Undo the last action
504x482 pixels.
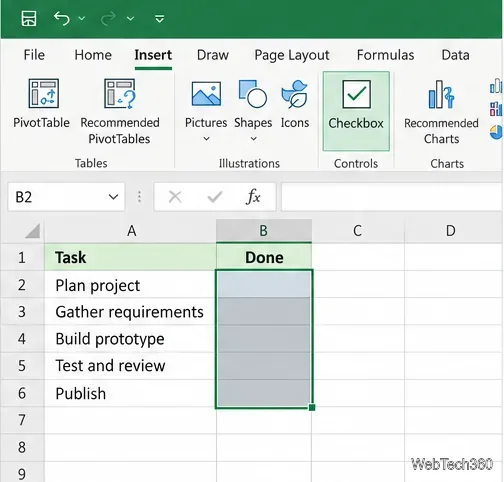click(x=62, y=18)
